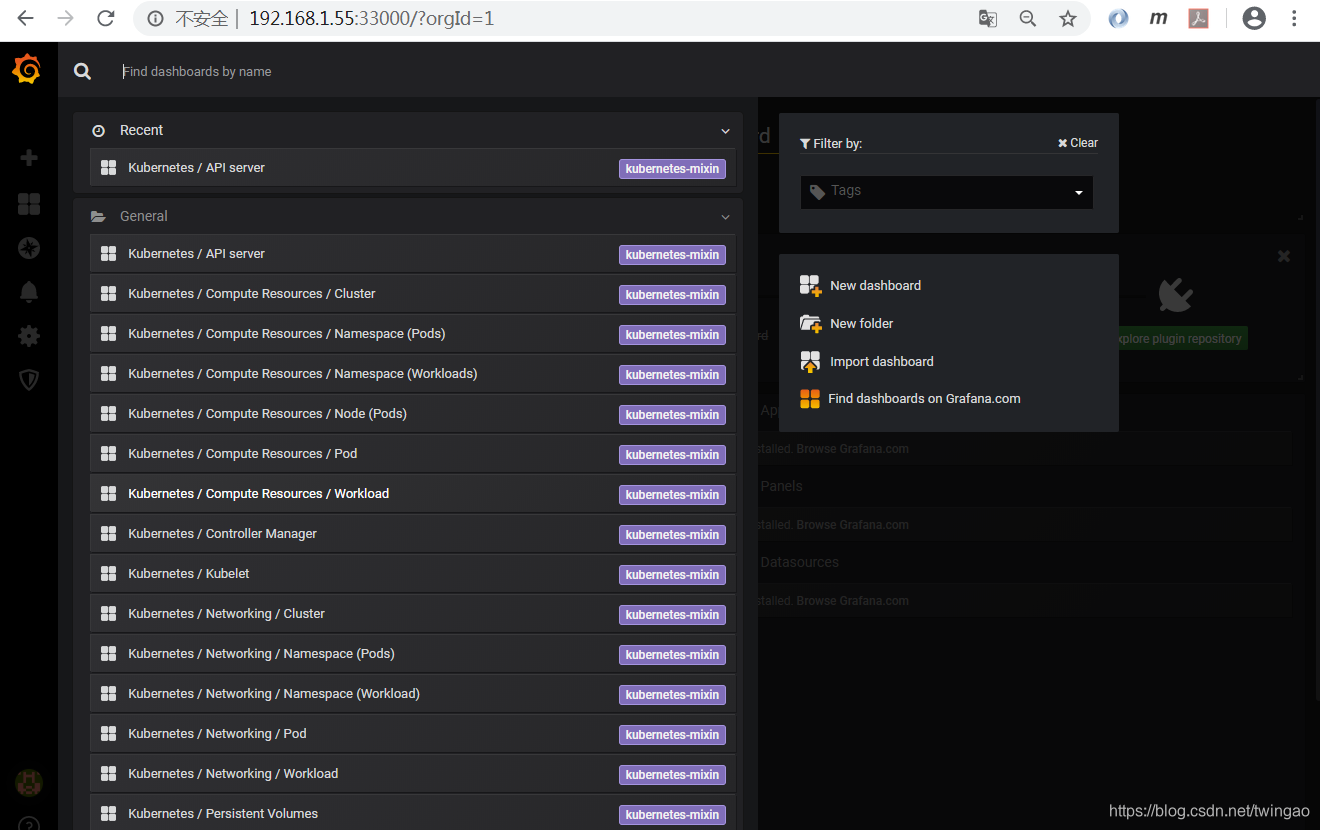Open the Tags filter dropdown

pos(946,192)
